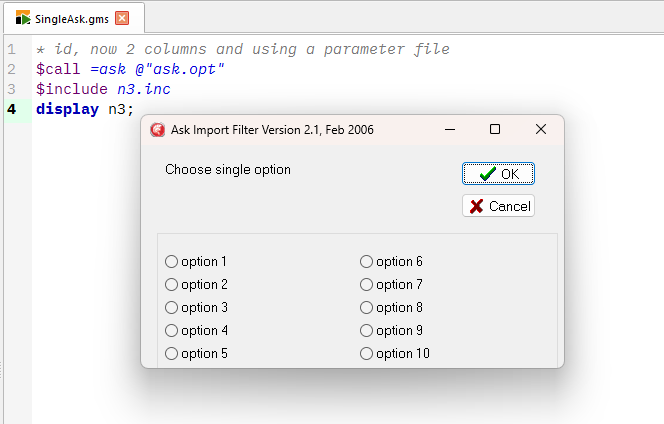Screen dimensions: 664x424
Task: Confirm selection with the OK button
Action: pyautogui.click(x=498, y=174)
